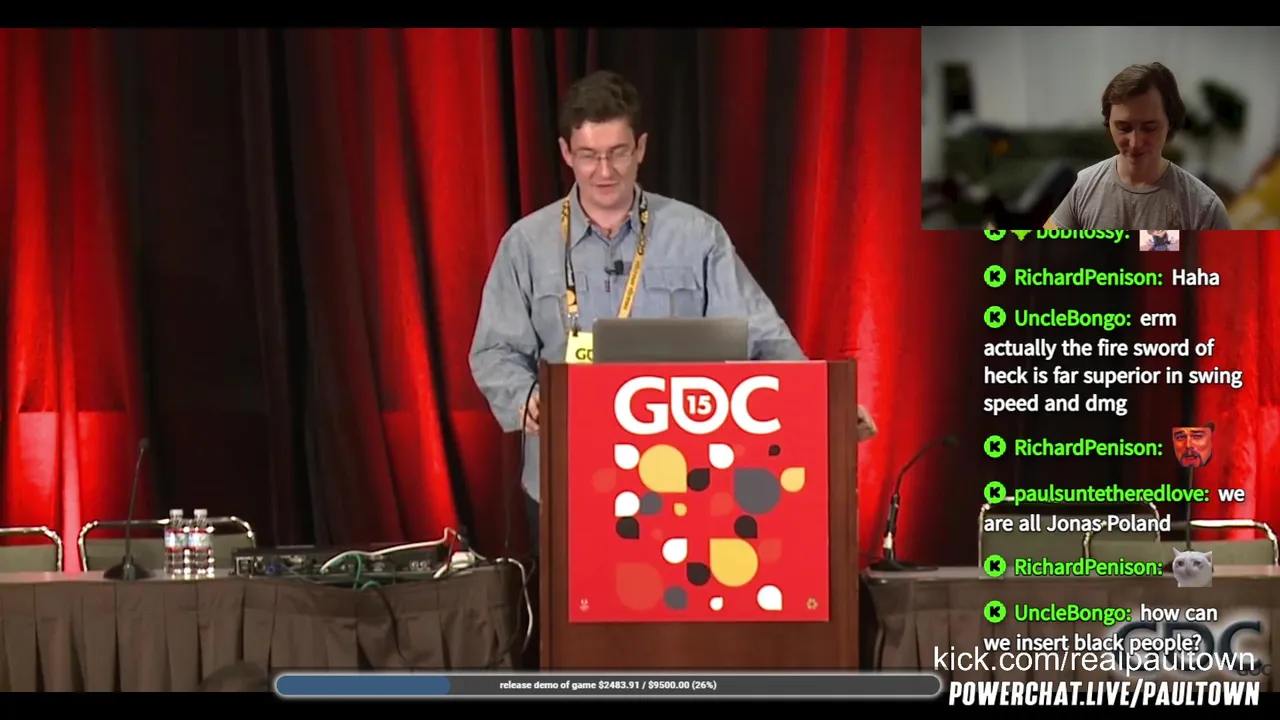Open RichardPenison's username on the "Haha" message
Image resolution: width=1280 pixels, height=720 pixels.
1089,278
